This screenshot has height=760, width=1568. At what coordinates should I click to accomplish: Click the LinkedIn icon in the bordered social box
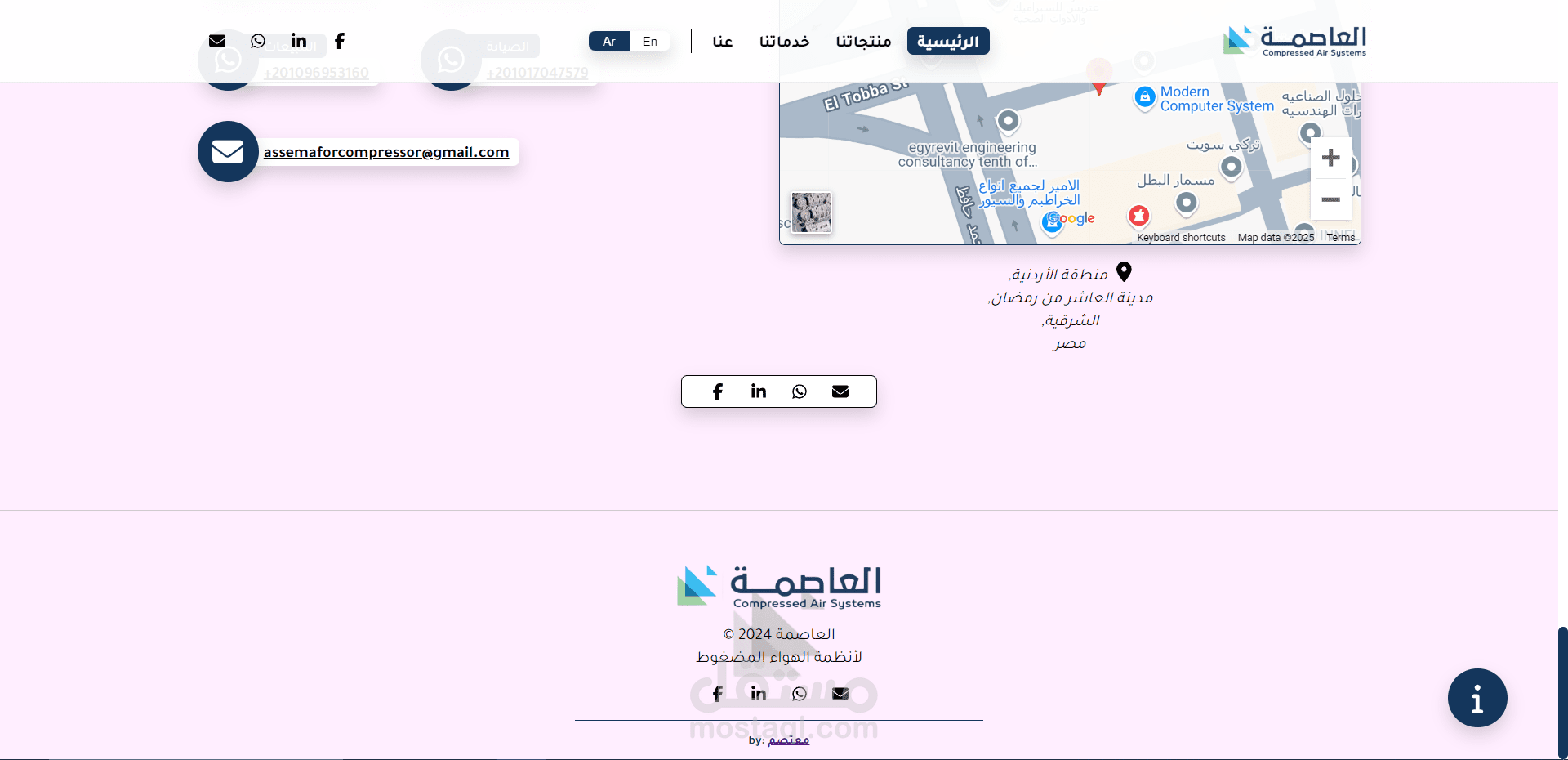pyautogui.click(x=759, y=391)
